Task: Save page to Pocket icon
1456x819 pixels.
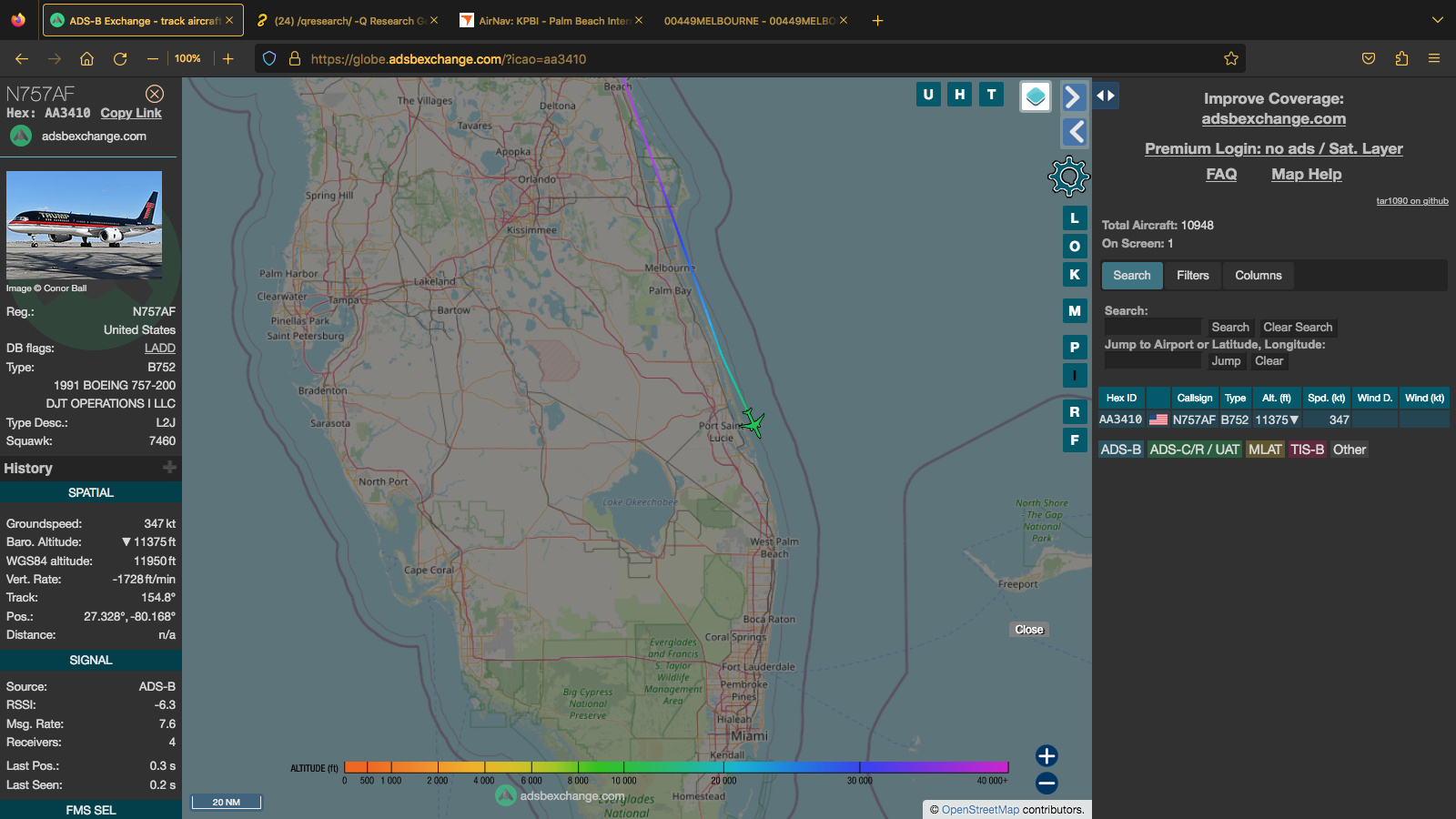Action: (x=1369, y=58)
